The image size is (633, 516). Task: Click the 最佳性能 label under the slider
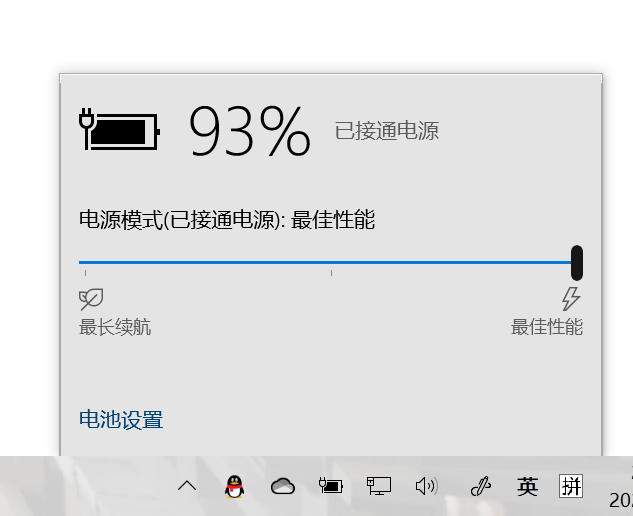click(547, 327)
